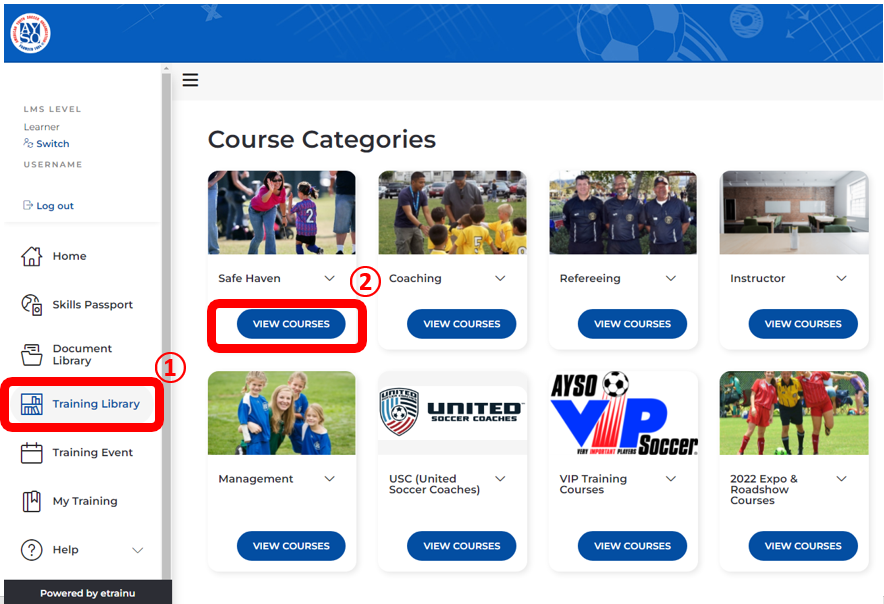The width and height of the screenshot is (884, 604).
Task: Expand the VIP Training Courses chevron
Action: coord(671,479)
